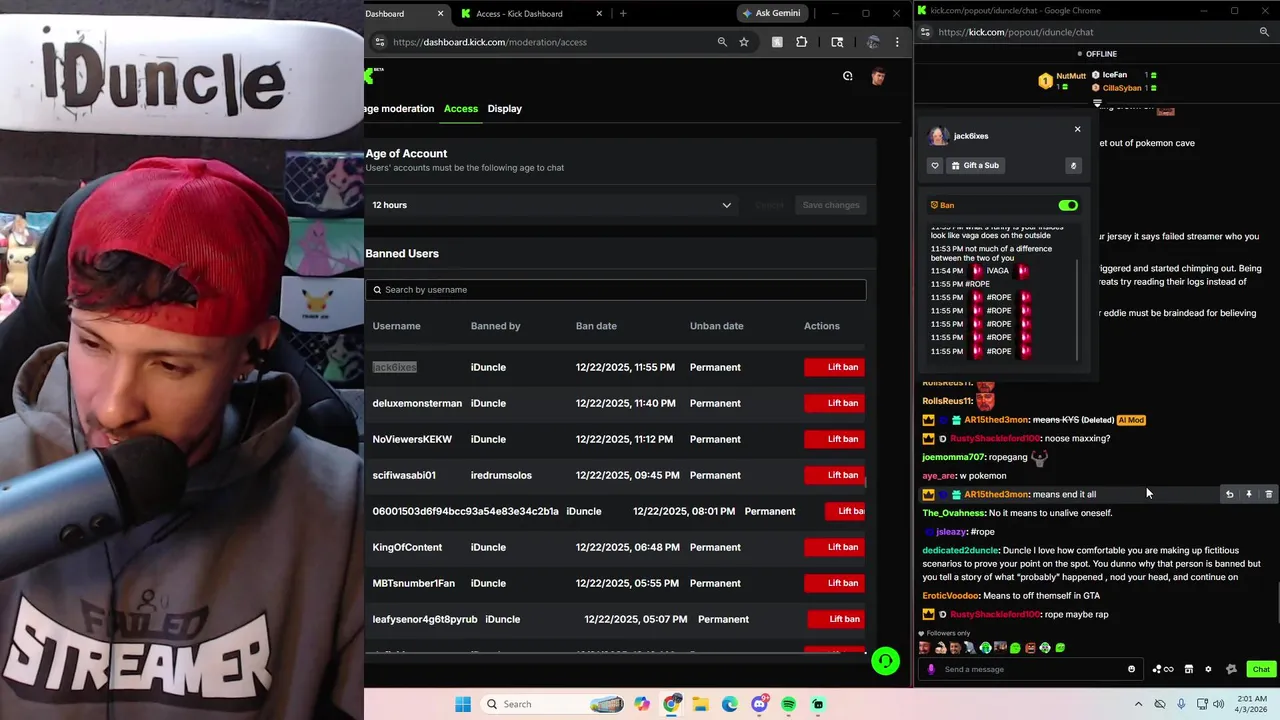Open Chrome's three-dot menu in dashboard window
Screen dimensions: 1280x720
click(x=897, y=42)
